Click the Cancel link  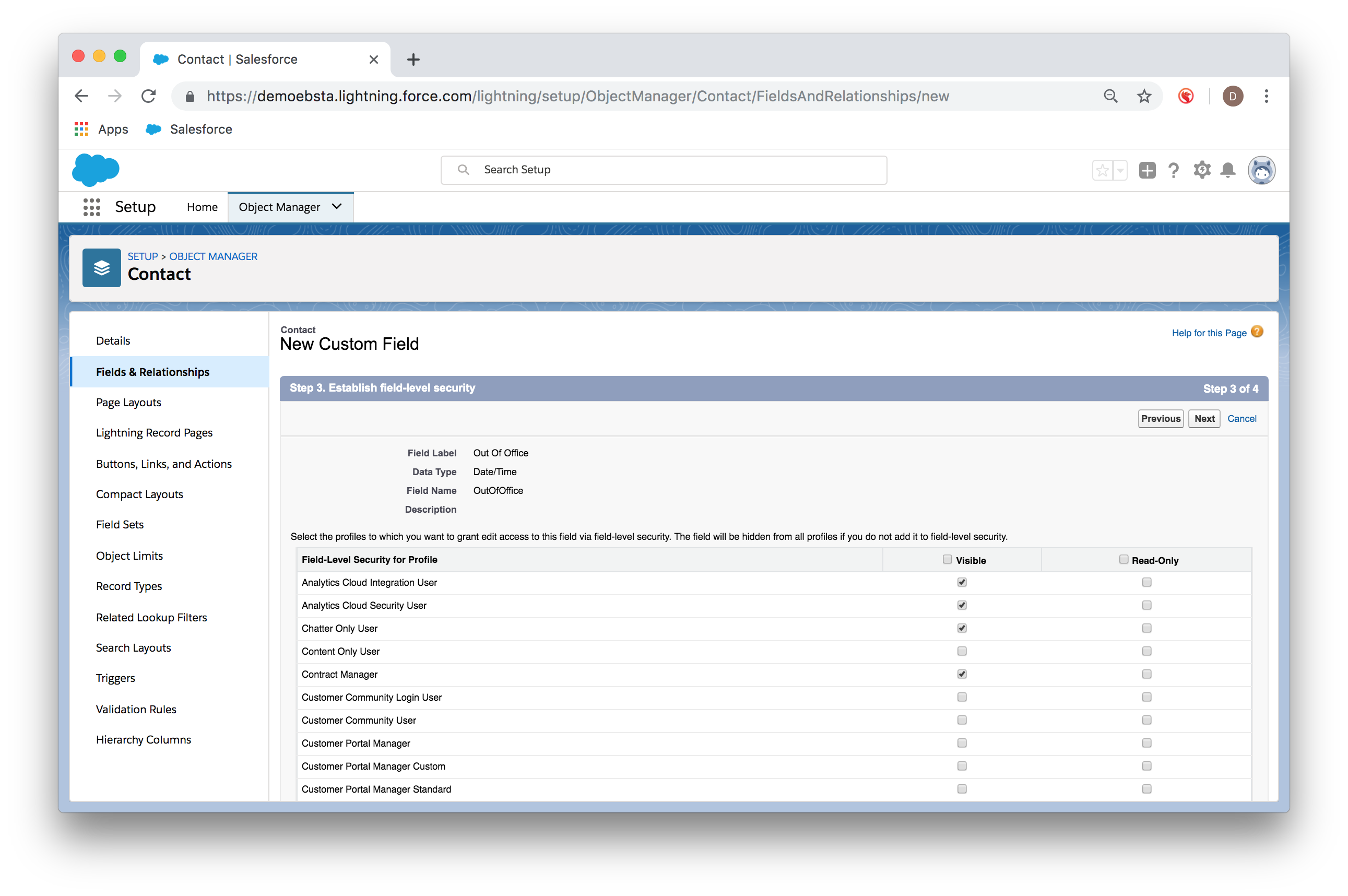(1241, 418)
